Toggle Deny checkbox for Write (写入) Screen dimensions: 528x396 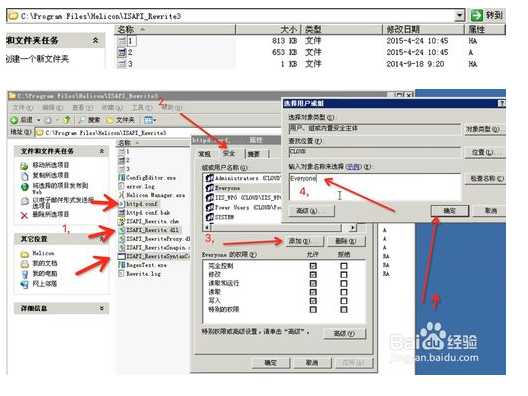tap(343, 301)
